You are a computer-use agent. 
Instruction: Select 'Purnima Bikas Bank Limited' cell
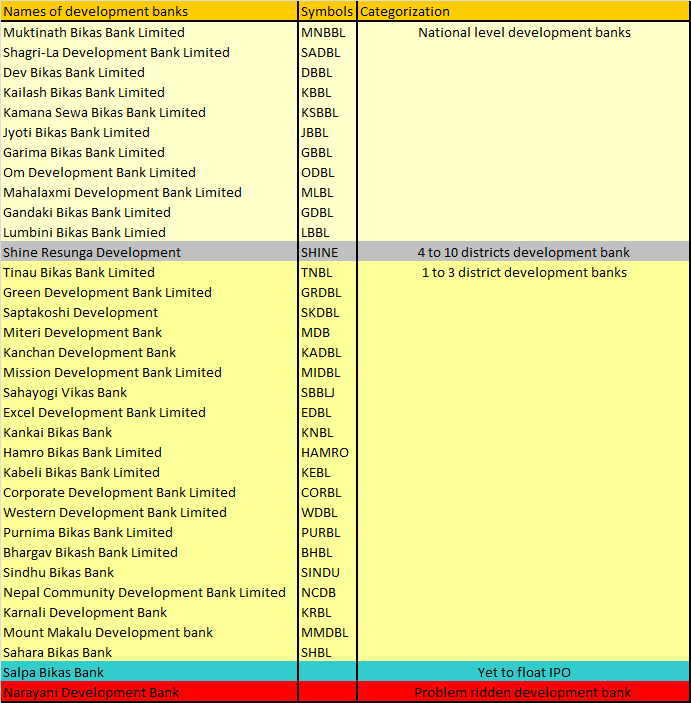(x=149, y=533)
